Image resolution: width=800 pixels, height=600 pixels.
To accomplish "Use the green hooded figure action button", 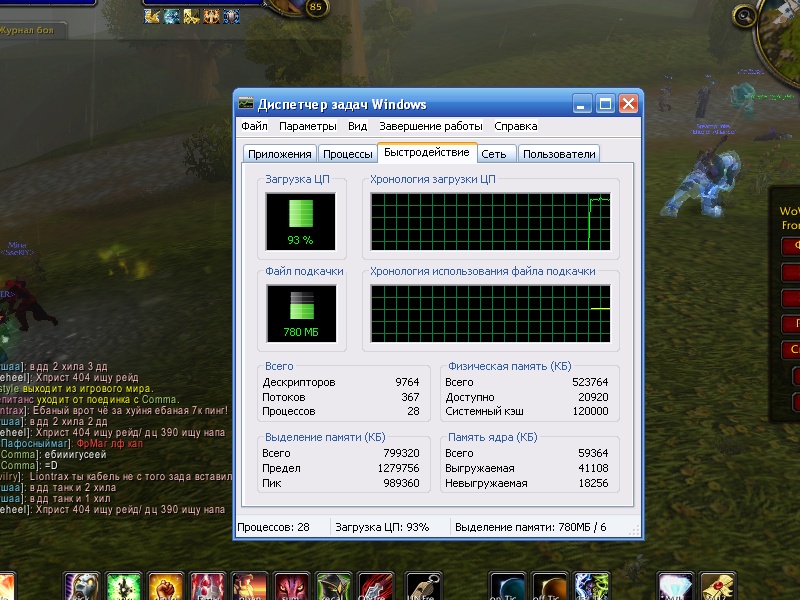I will [x=333, y=587].
